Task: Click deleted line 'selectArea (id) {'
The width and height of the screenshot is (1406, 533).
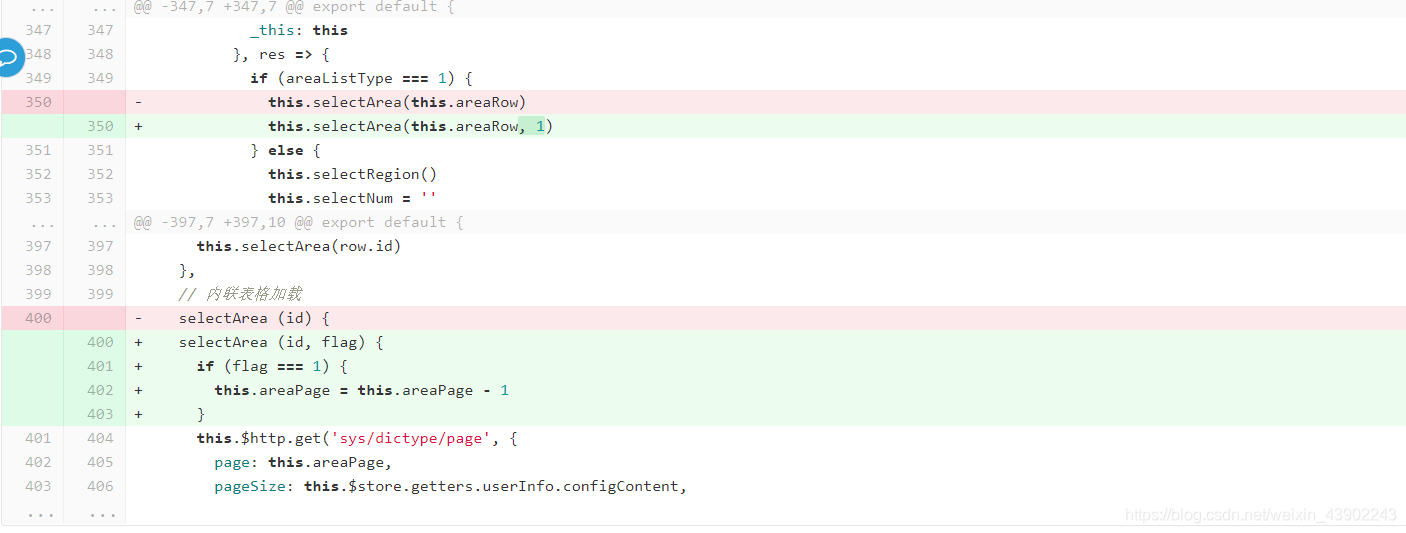Action: coord(254,318)
